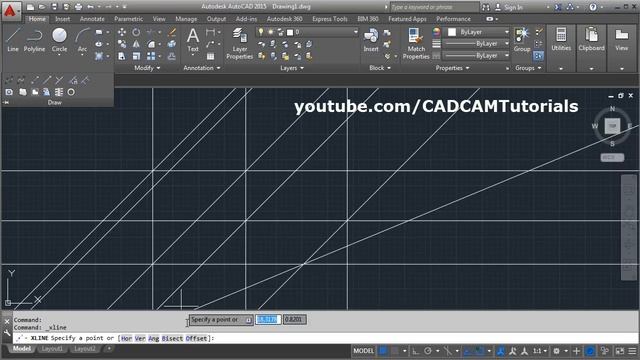The height and width of the screenshot is (360, 640).
Task: Open the lineweight ByLayer dropdown
Action: click(x=507, y=44)
